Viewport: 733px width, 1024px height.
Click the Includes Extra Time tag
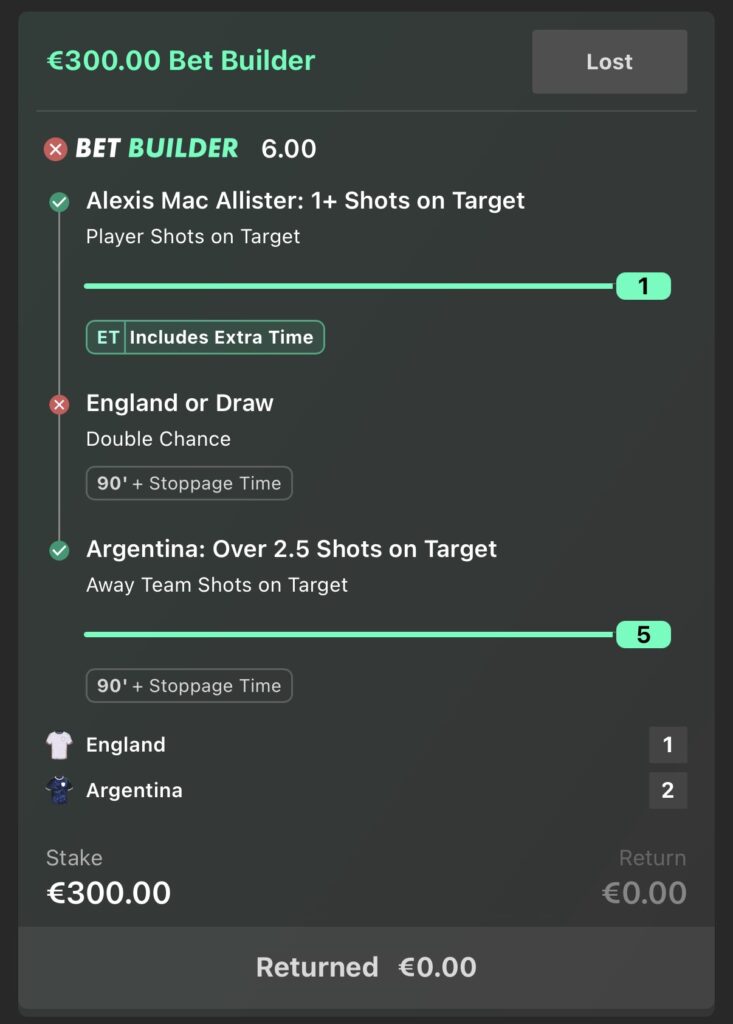click(x=205, y=337)
